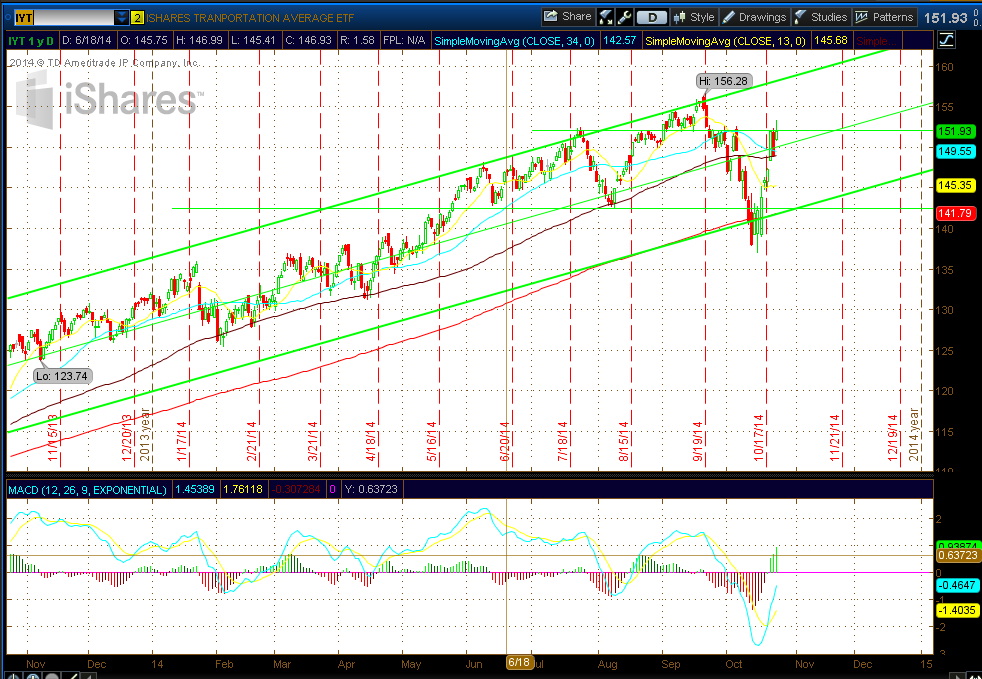Click the 10/17/14 expiration date marker
Viewport: 982px width, 679px height.
coord(759,437)
